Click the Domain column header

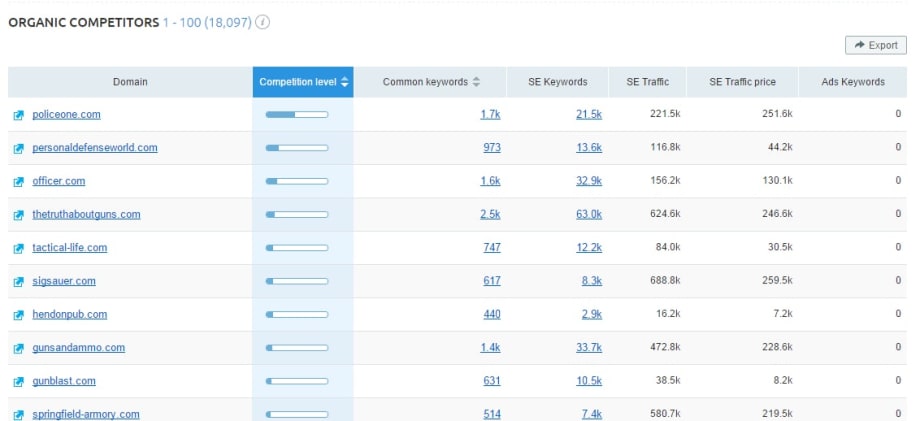[x=130, y=82]
